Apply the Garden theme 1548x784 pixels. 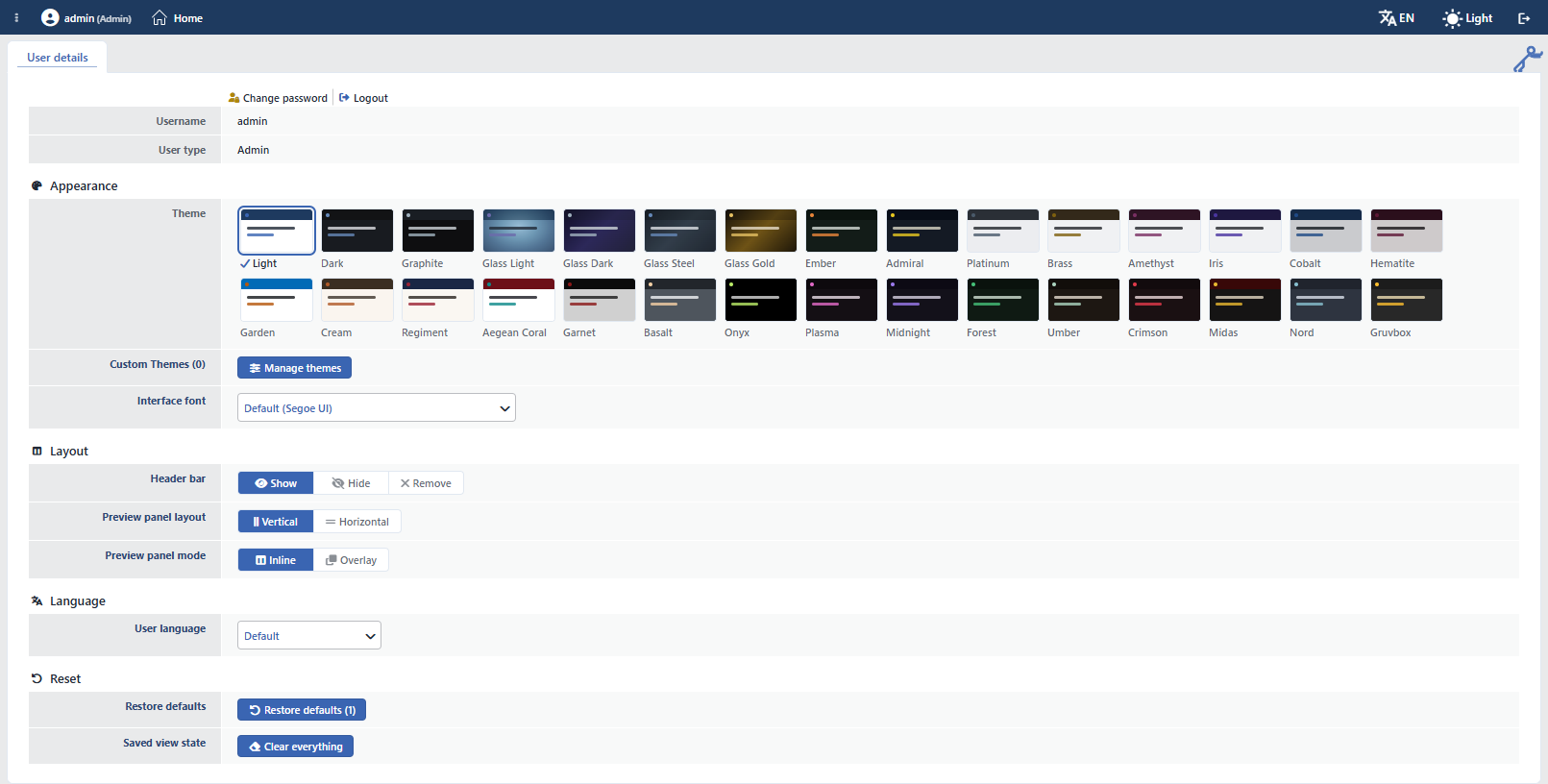277,300
